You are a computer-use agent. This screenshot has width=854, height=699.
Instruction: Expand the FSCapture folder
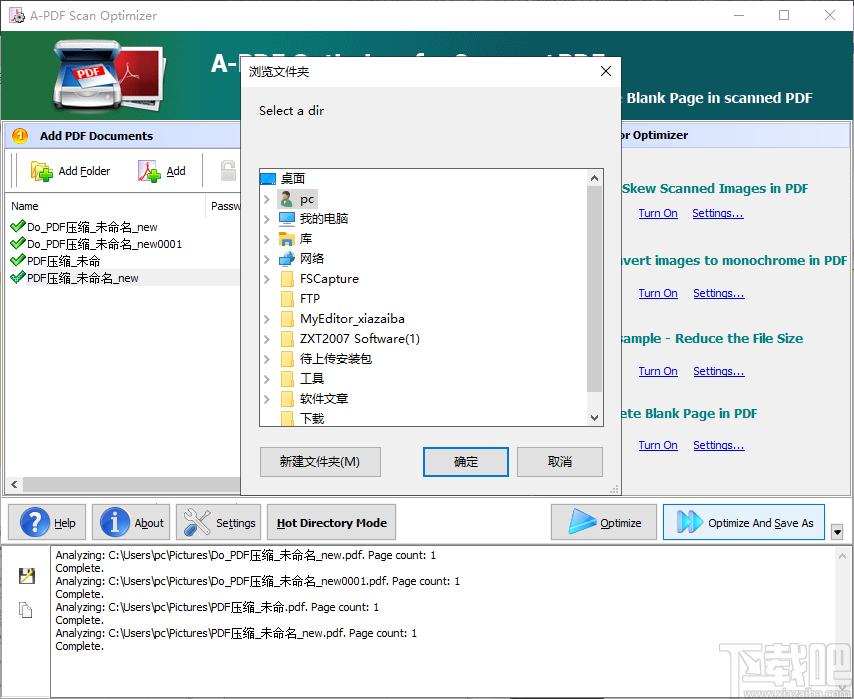pyautogui.click(x=267, y=279)
